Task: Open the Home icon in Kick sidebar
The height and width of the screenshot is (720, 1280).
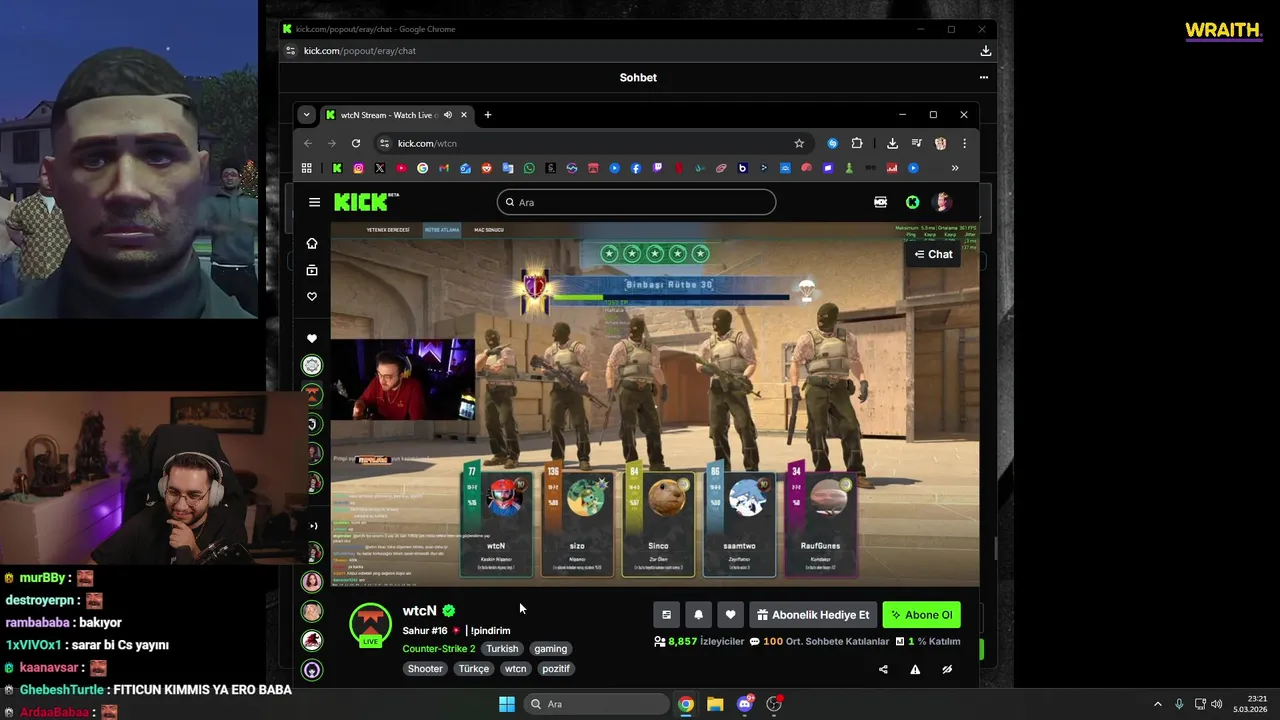Action: (312, 243)
